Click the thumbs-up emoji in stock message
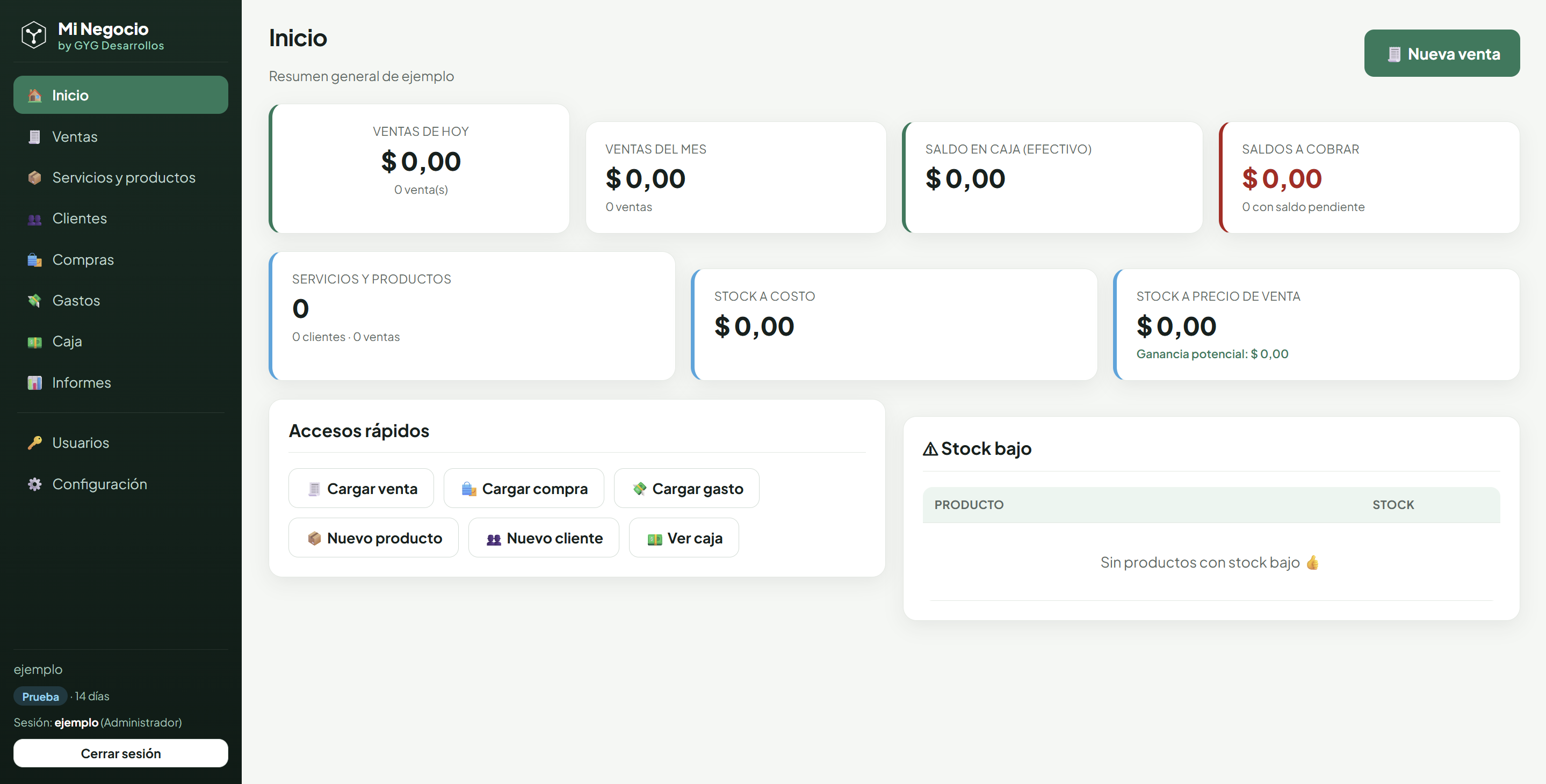Viewport: 1546px width, 784px height. (1312, 562)
